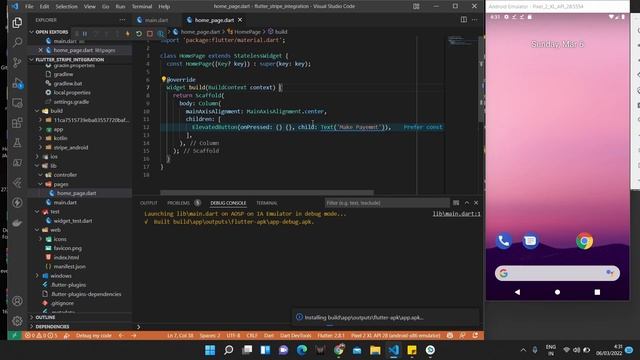This screenshot has width=640, height=360.
Task: Hot reload with the lightning icon
Action: (x=128, y=33)
